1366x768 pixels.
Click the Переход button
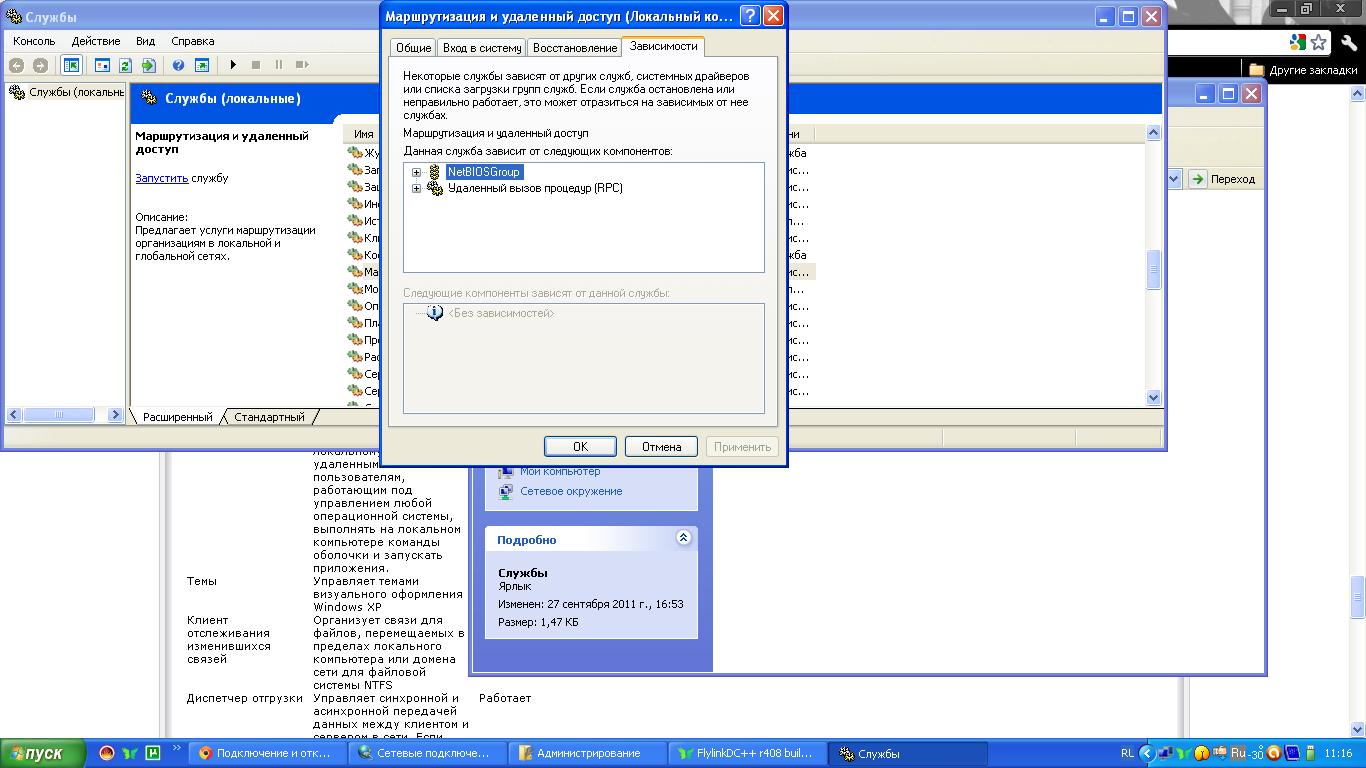(1222, 179)
